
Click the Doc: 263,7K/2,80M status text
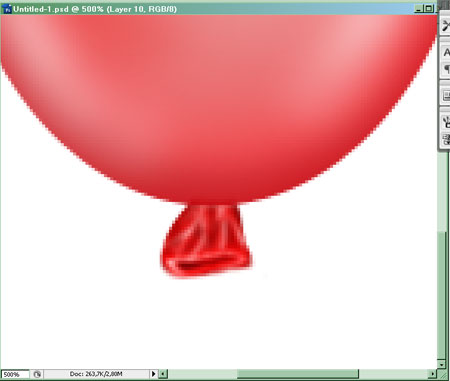tap(96, 374)
